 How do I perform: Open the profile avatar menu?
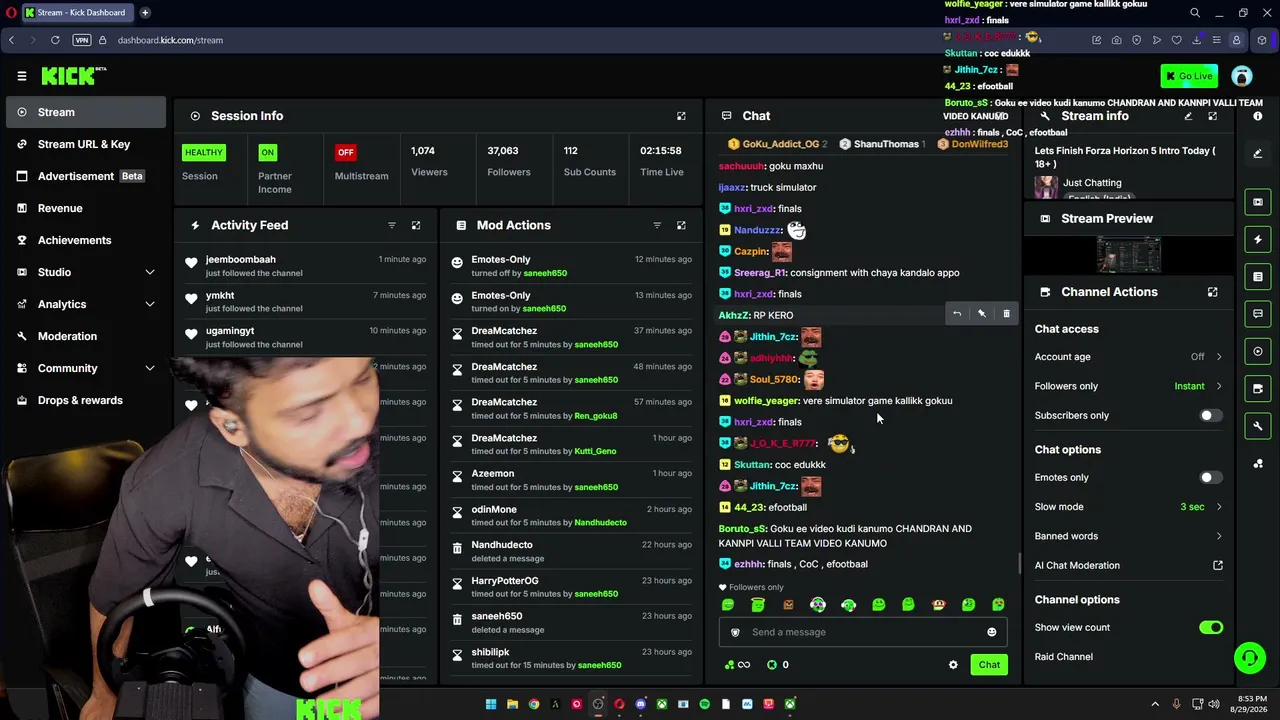coord(1242,76)
